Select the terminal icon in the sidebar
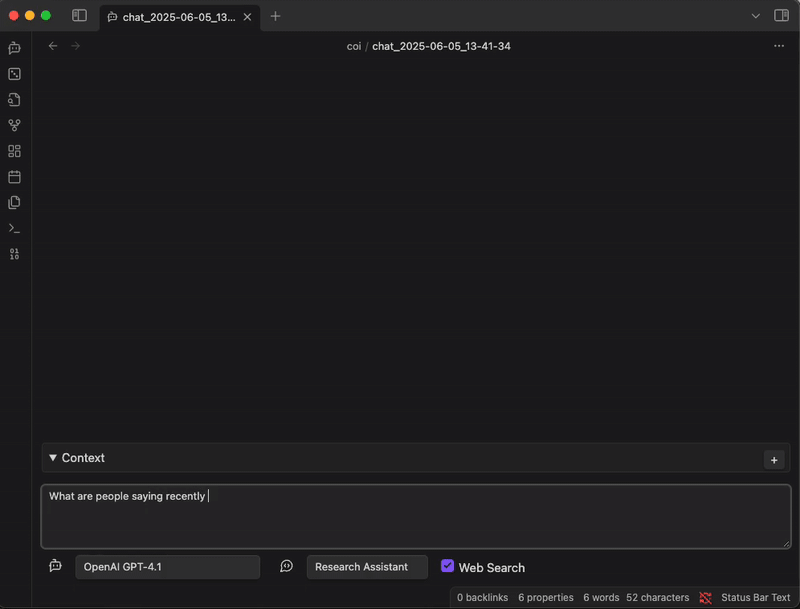This screenshot has width=800, height=609. click(13, 228)
